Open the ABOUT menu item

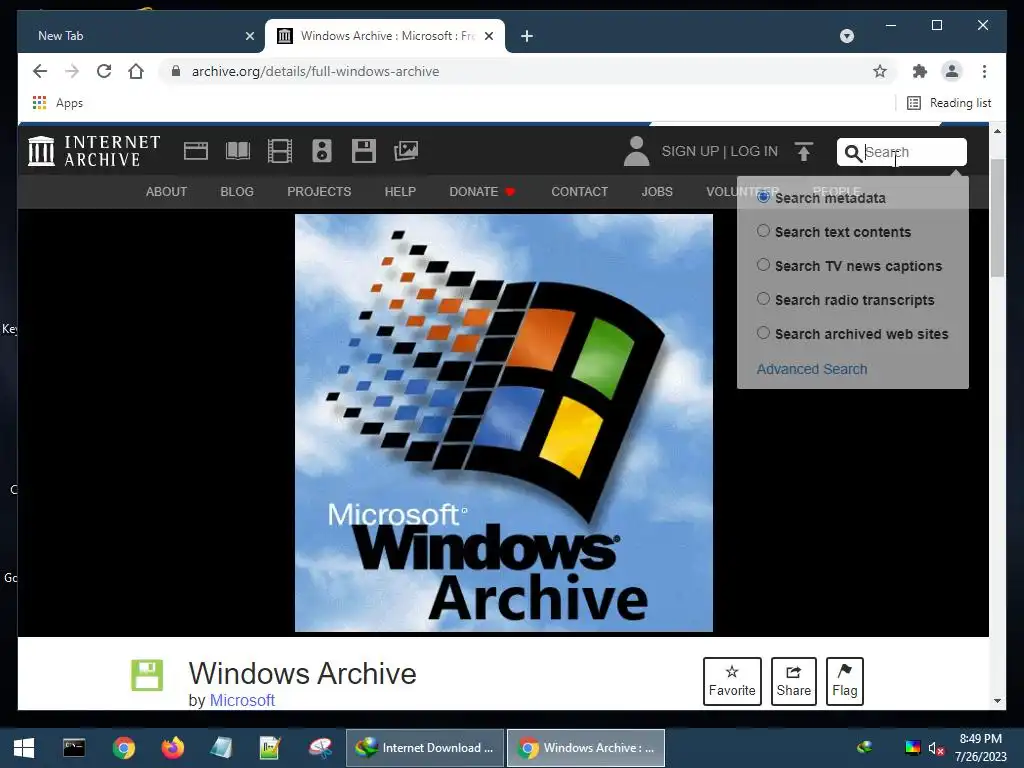(167, 191)
